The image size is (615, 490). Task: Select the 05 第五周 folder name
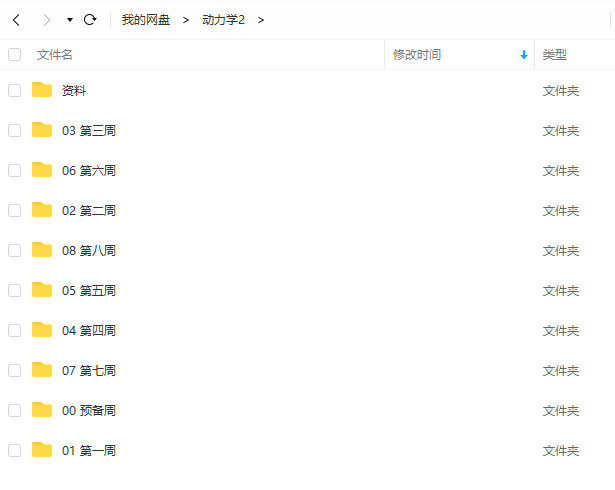click(89, 291)
